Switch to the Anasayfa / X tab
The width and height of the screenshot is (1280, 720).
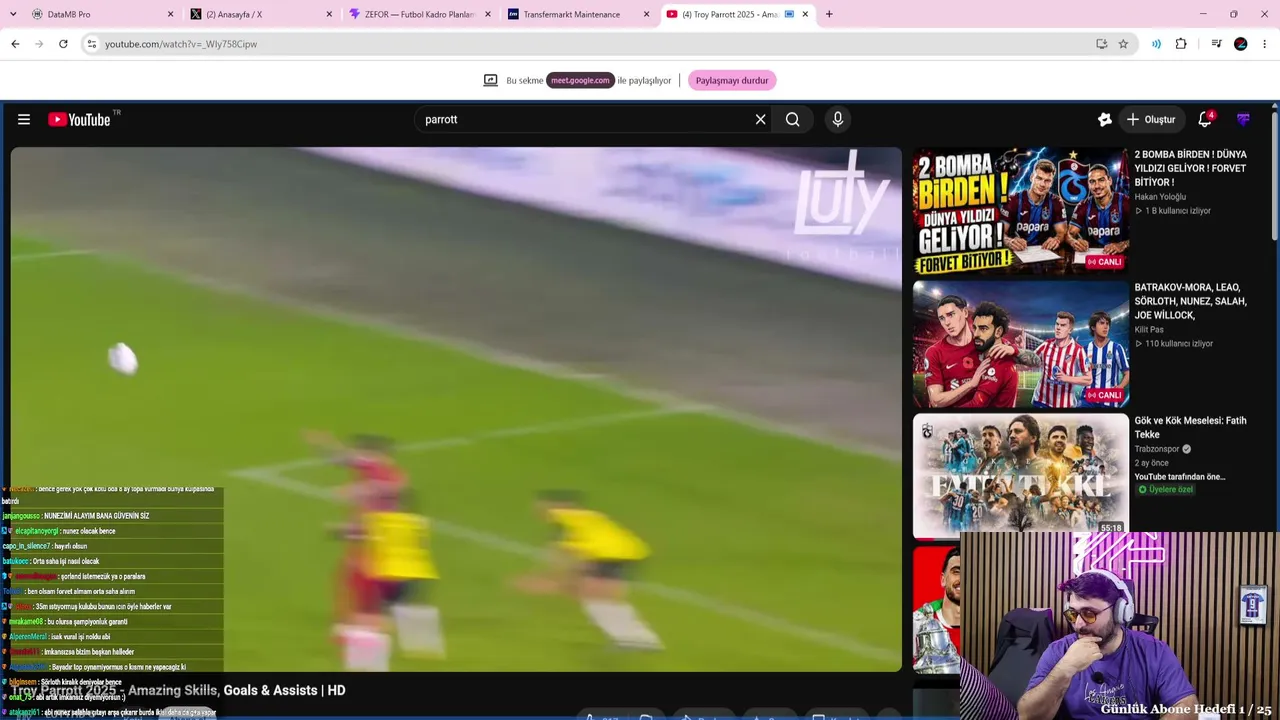tap(262, 14)
